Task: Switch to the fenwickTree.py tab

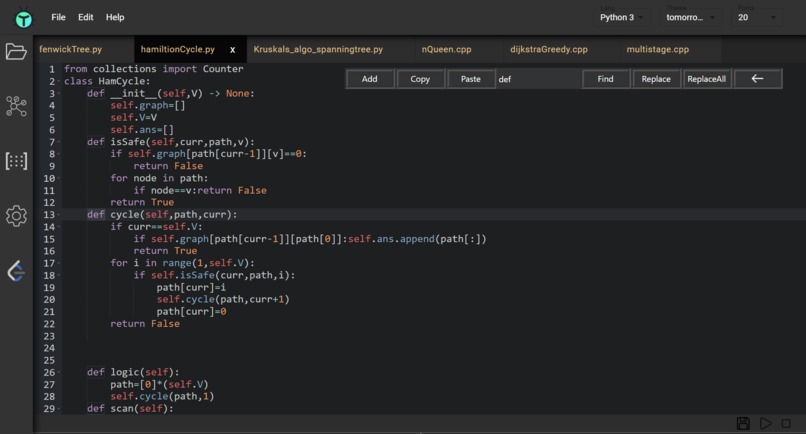Action: 70,49
